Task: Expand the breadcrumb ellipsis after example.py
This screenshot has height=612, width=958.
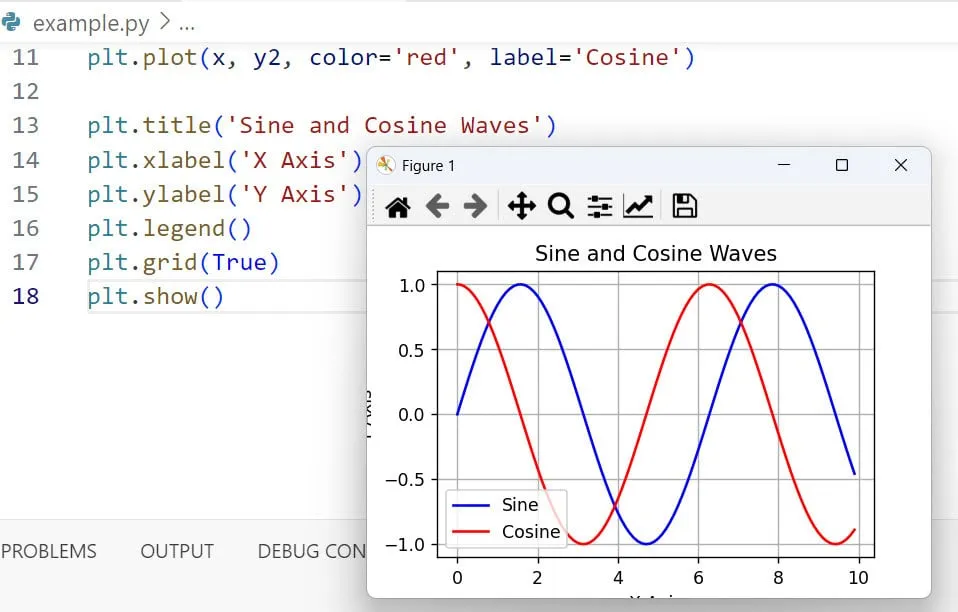Action: [x=187, y=25]
